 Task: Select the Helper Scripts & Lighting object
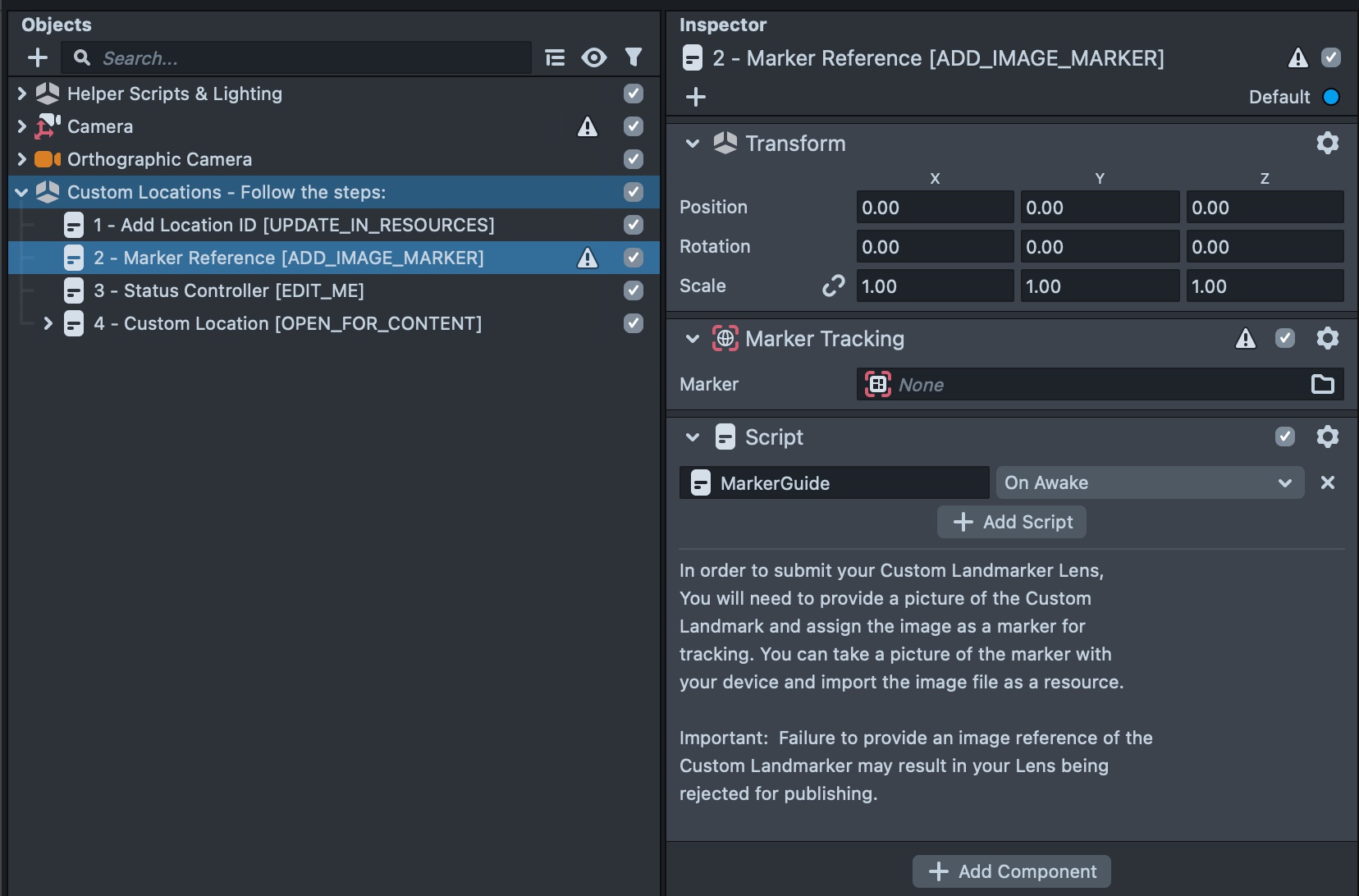pos(174,94)
